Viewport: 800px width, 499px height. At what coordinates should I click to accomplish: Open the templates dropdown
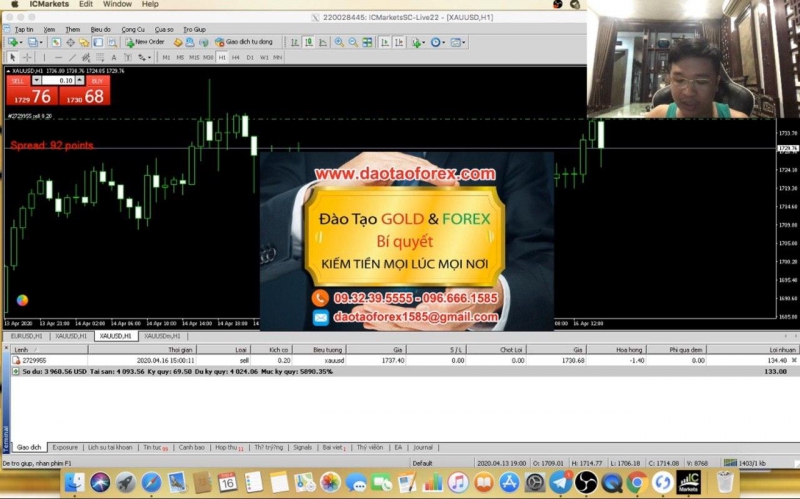pos(458,42)
